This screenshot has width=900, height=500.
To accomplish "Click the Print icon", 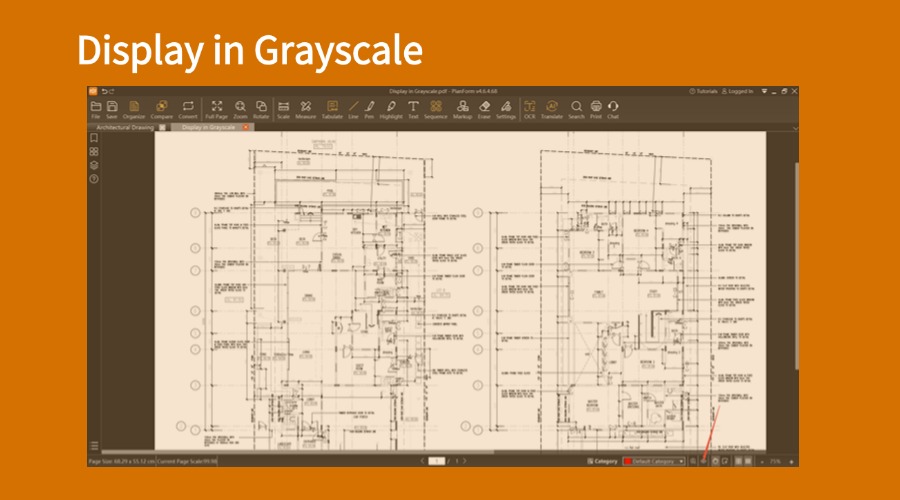I will point(596,109).
